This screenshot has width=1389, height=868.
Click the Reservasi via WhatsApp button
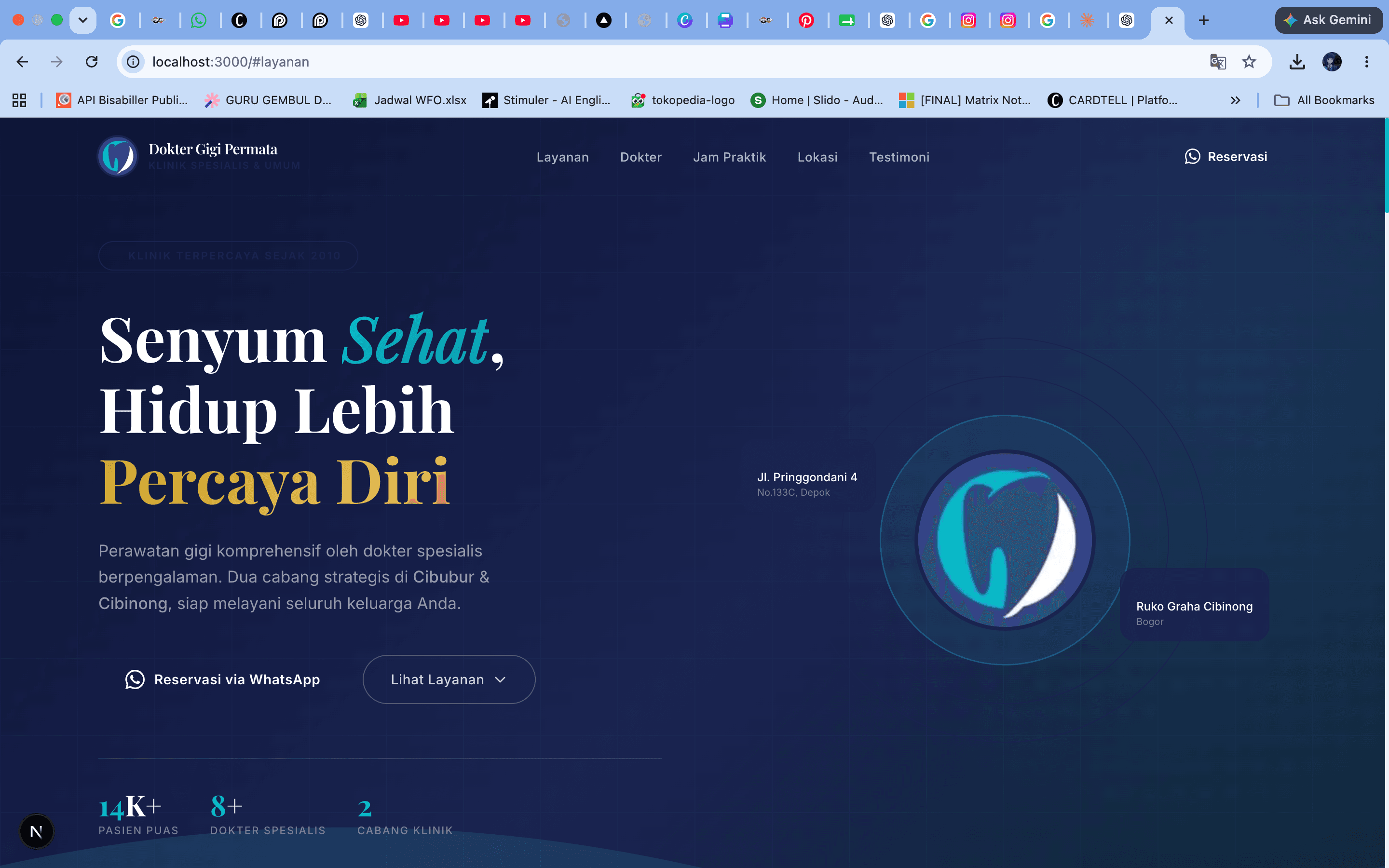point(223,680)
